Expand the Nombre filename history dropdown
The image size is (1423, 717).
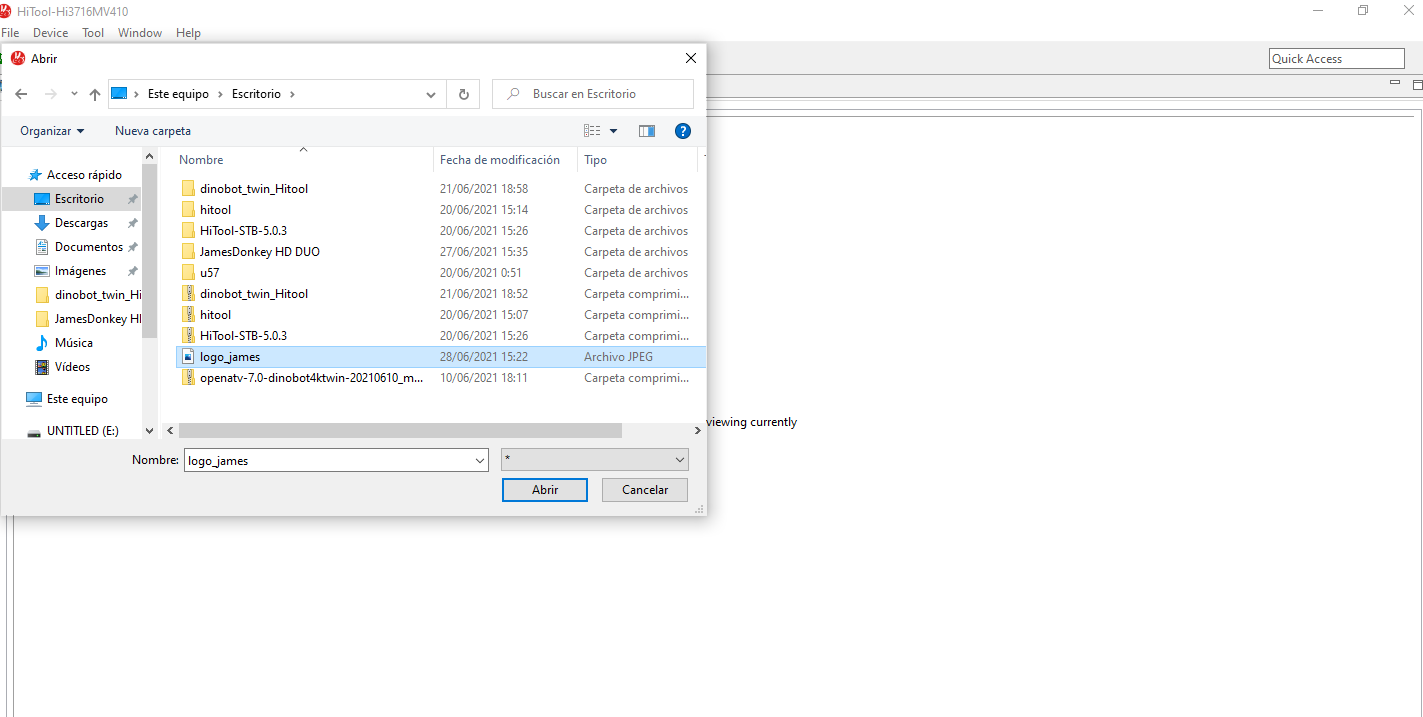point(479,460)
